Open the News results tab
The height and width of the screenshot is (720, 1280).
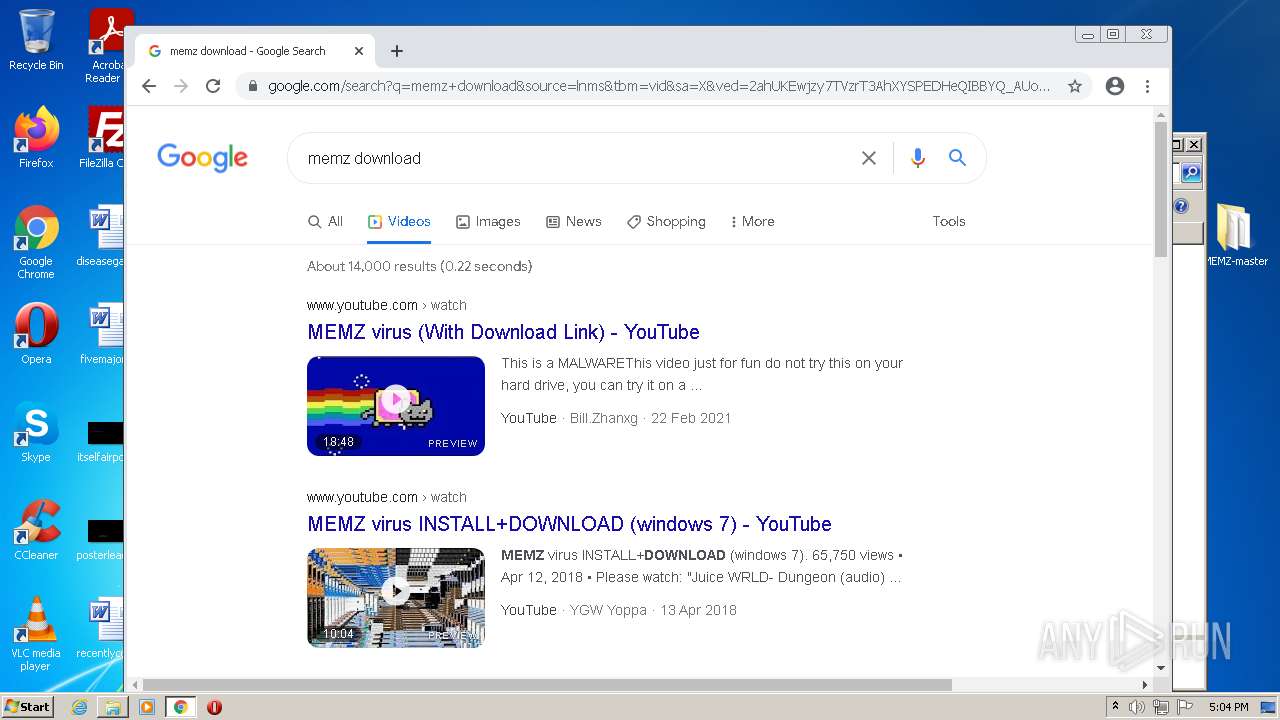(573, 222)
